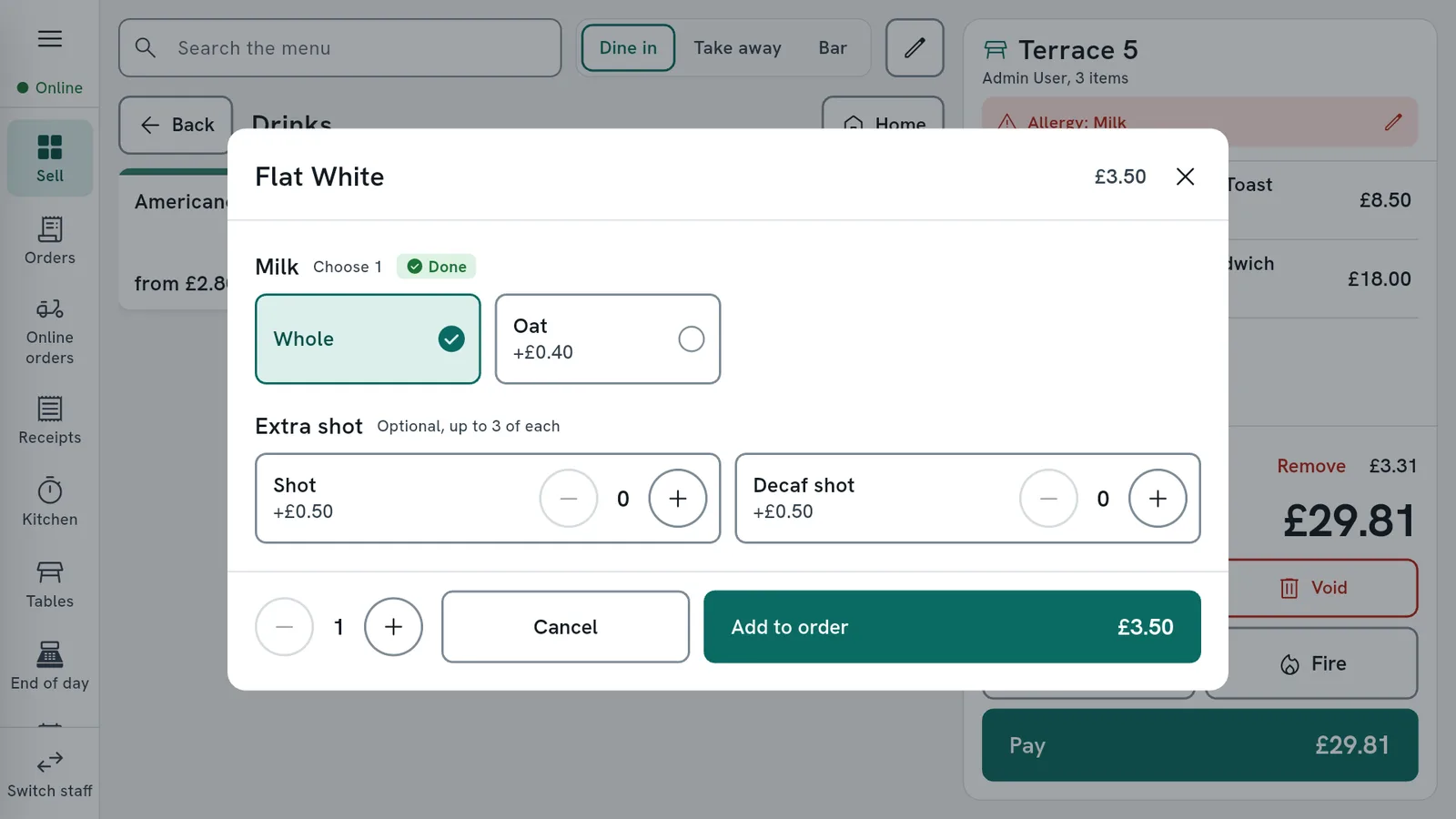1456x819 pixels.
Task: Decrease Shot quantity with minus
Action: (569, 499)
